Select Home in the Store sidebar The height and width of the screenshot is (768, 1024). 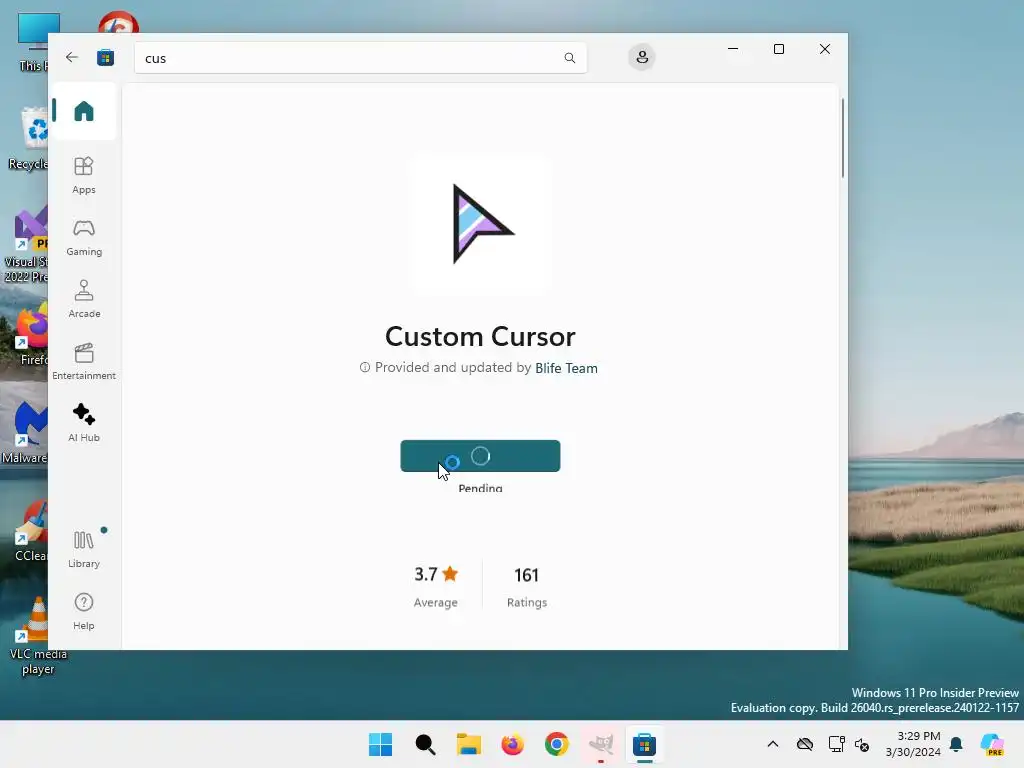point(84,111)
